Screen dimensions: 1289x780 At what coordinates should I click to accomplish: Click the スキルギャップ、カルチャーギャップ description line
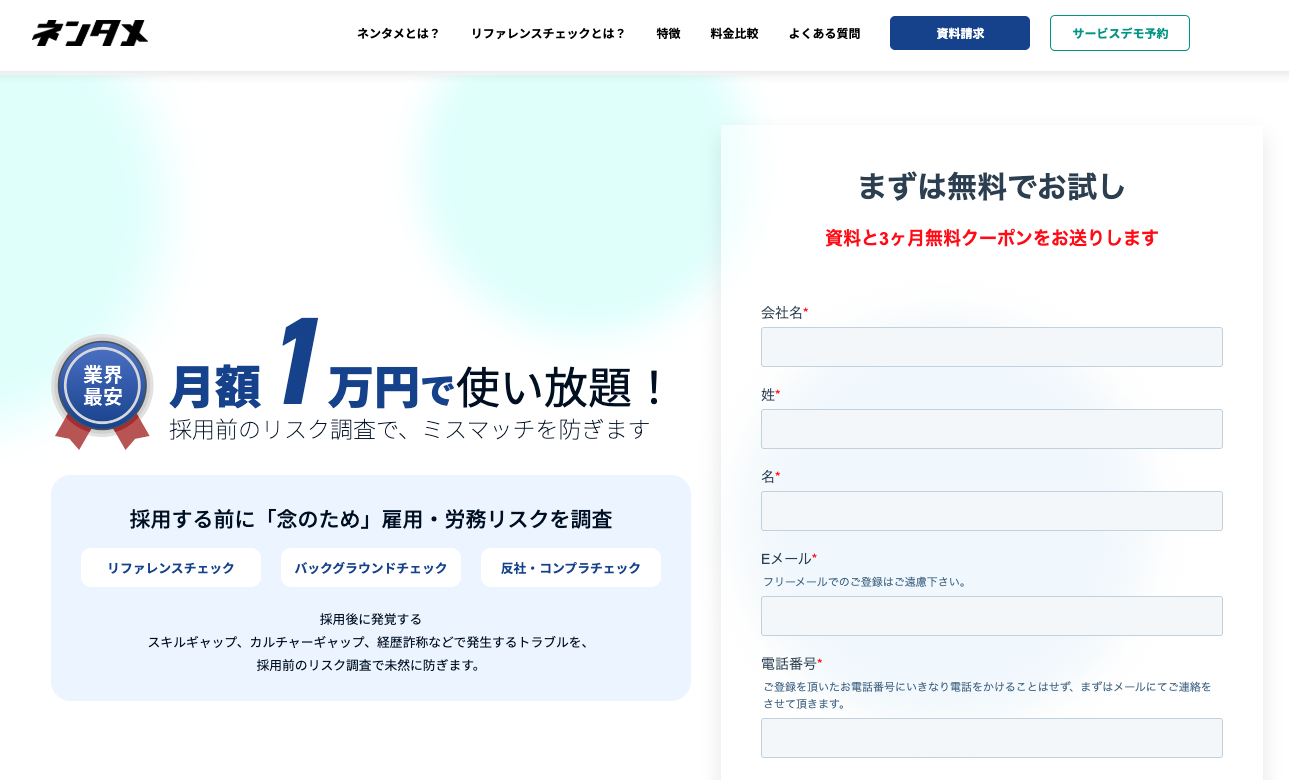coord(371,642)
